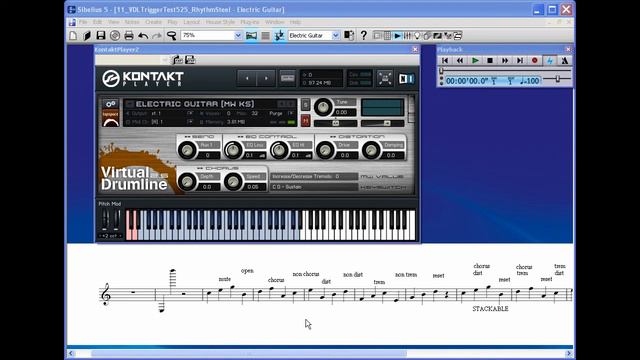Open the Layout menu

[x=191, y=22]
